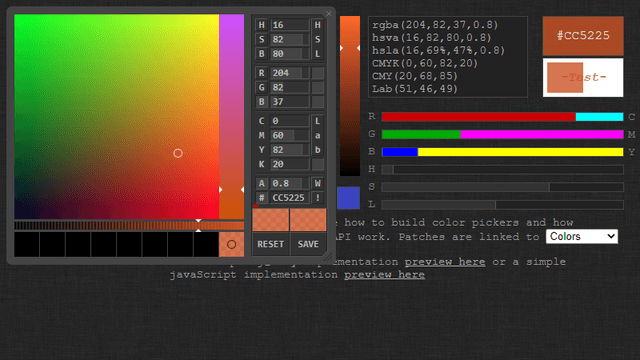The image size is (640, 360).
Task: Click the L lightness bar on right
Action: 502,204
